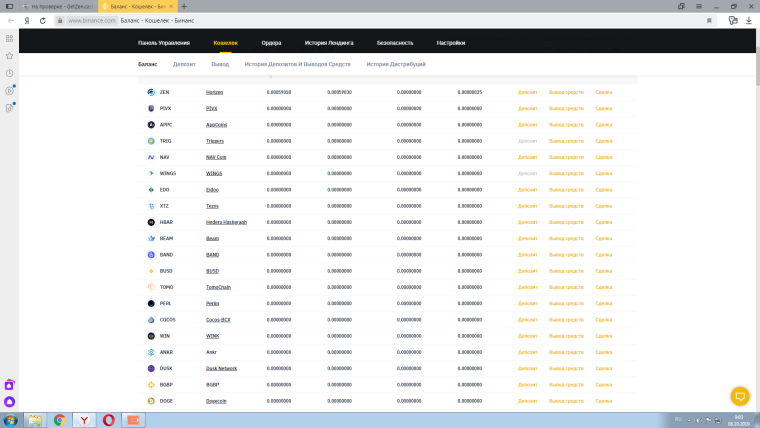Launch Chrome from the taskbar
Viewport: 760px width, 428px height.
click(60, 420)
